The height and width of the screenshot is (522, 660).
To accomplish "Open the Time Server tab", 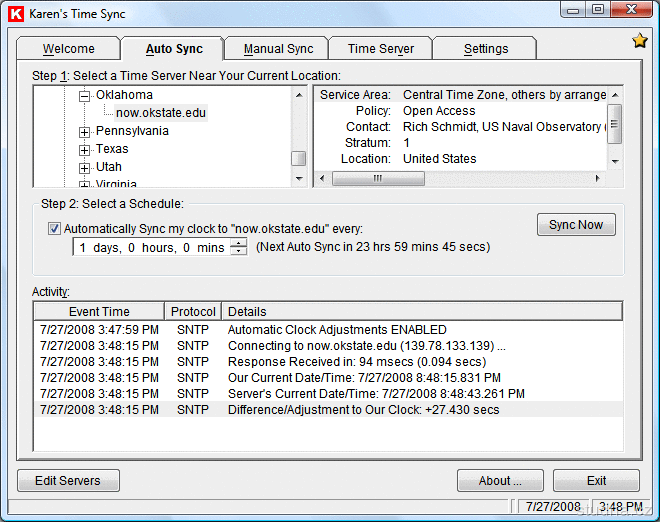I will coord(381,49).
